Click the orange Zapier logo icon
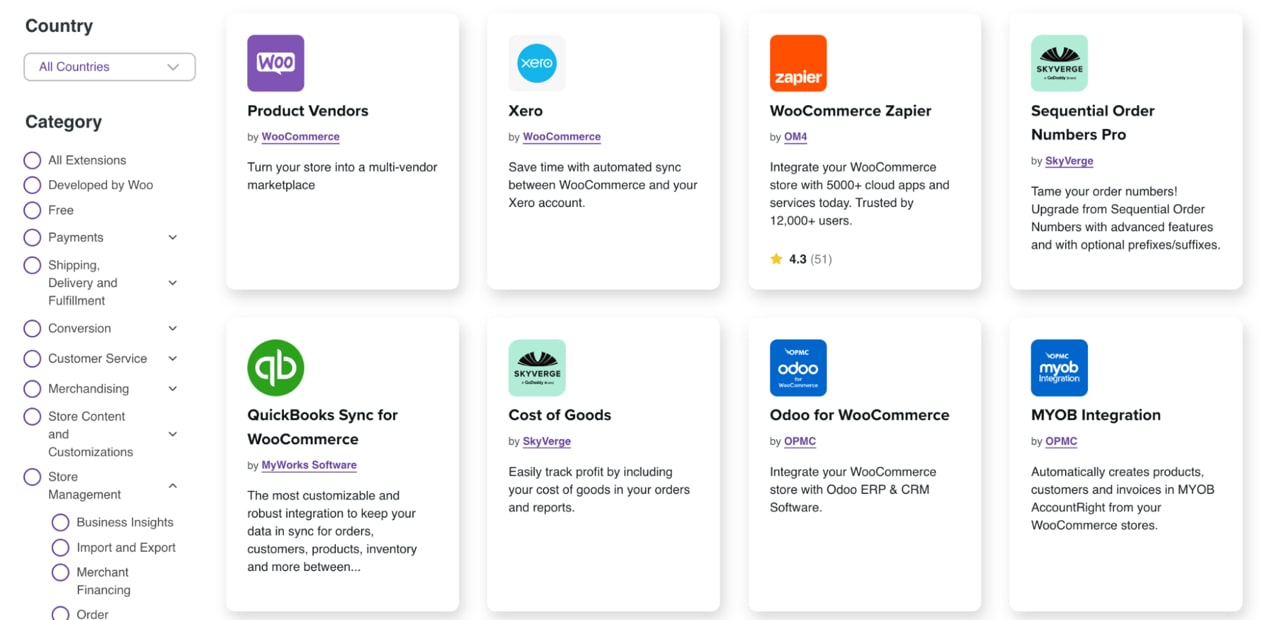The image size is (1272, 620). 798,63
